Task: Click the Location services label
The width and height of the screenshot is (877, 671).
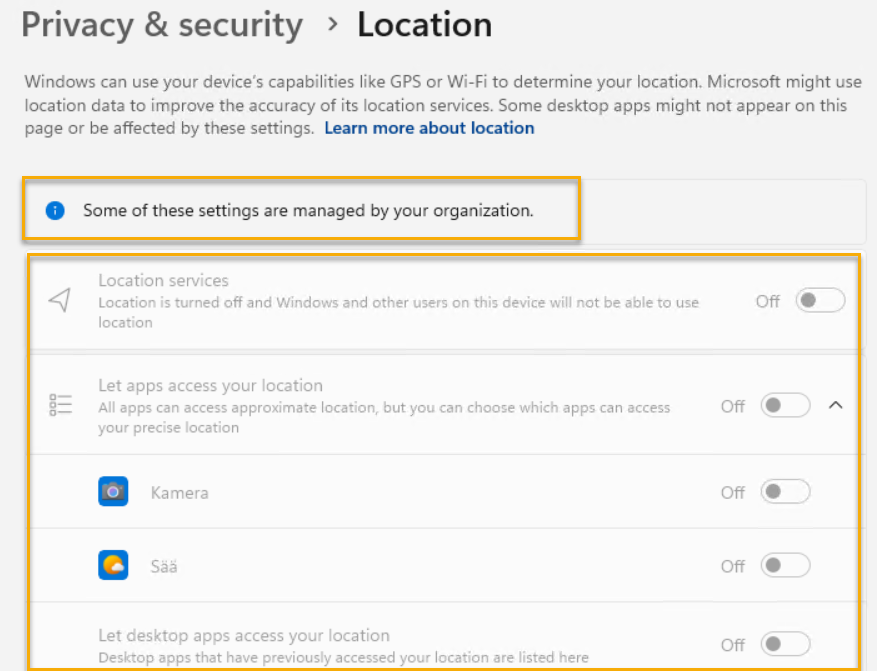Action: pyautogui.click(x=163, y=281)
